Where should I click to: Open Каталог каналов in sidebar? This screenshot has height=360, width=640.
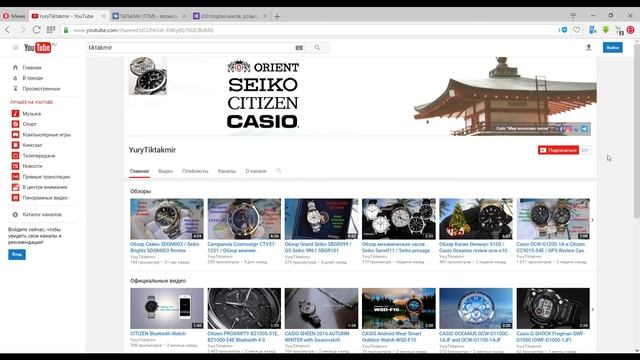42,214
